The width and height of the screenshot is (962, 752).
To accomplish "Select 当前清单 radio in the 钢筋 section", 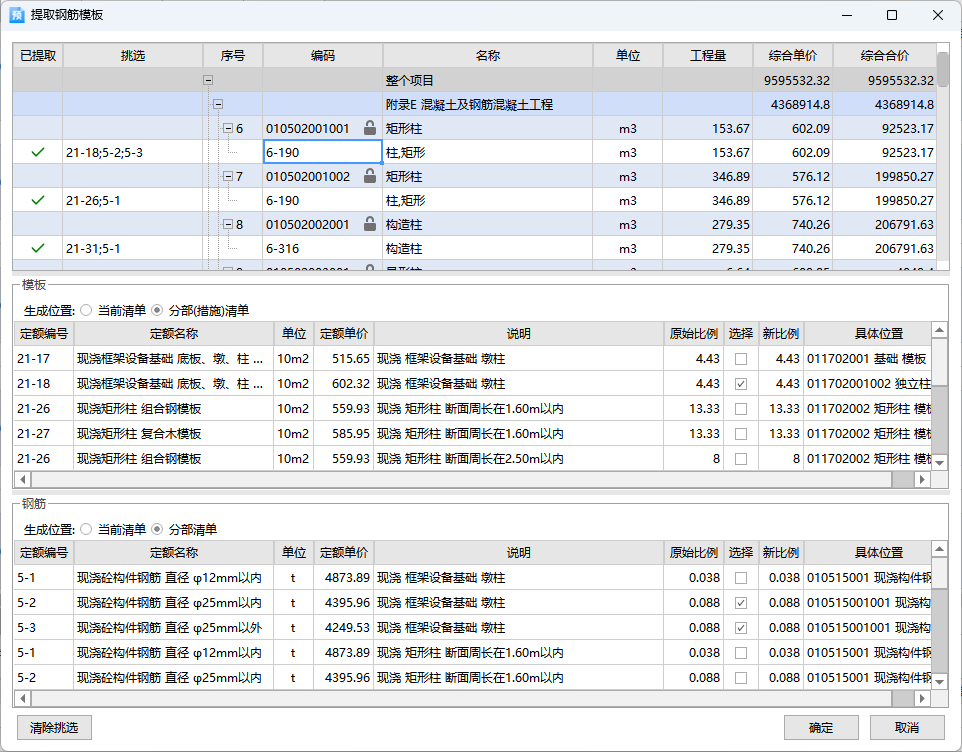I will pos(86,529).
